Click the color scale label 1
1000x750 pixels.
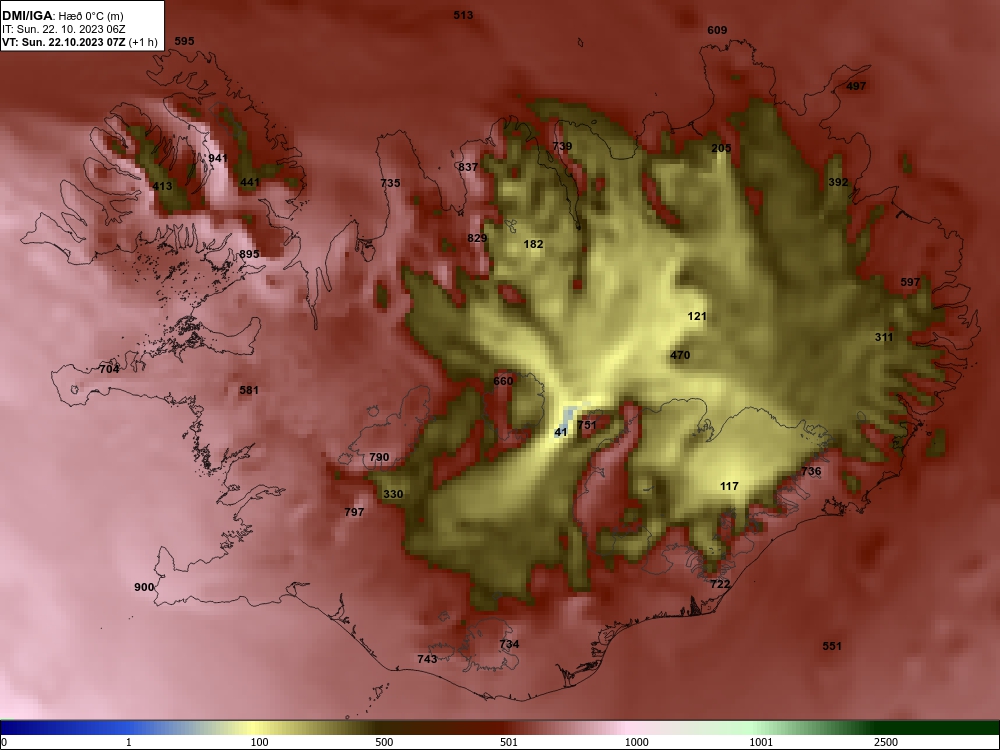coord(129,742)
